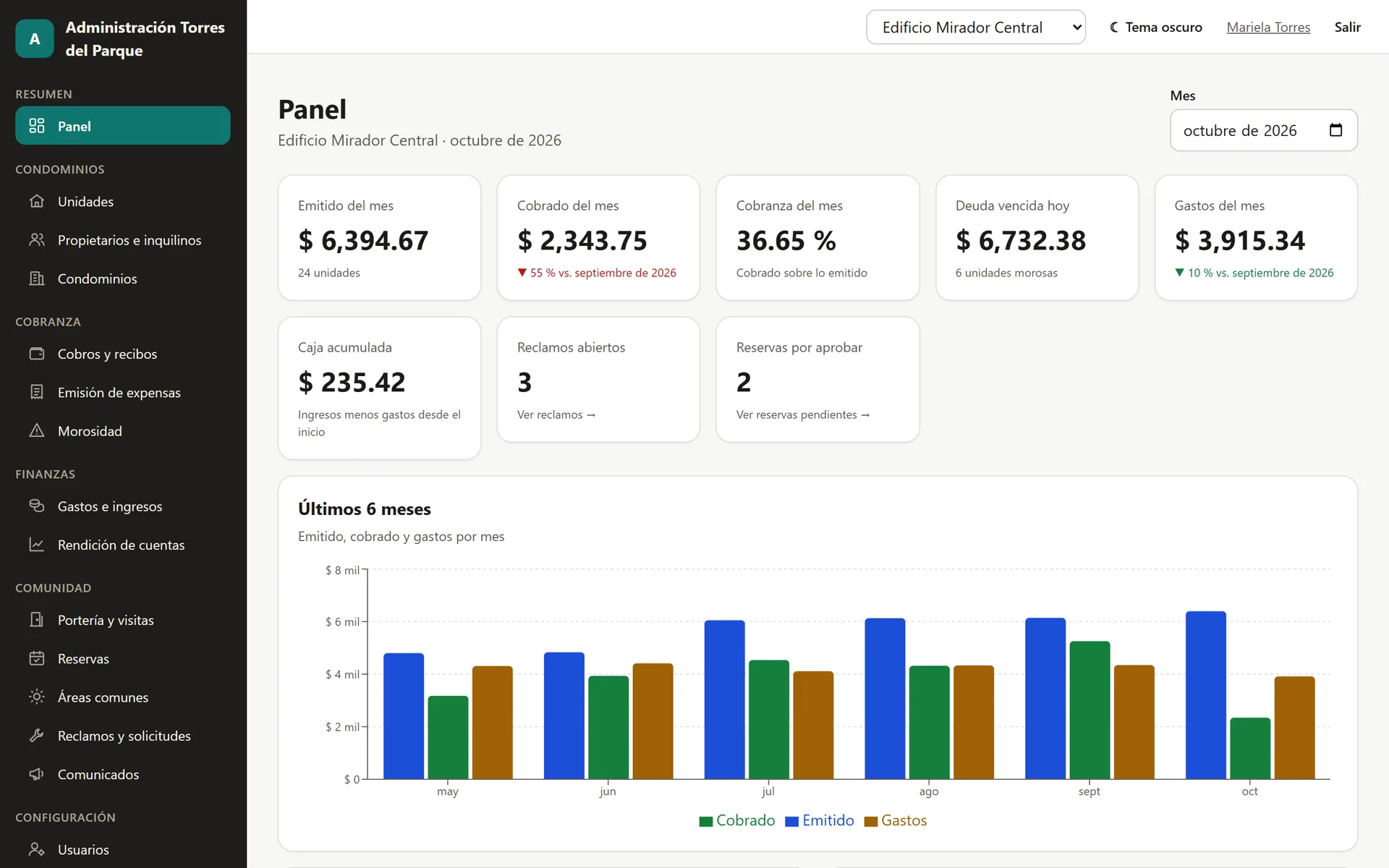Open calendar picker in the Mes field
This screenshot has width=1389, height=868.
coord(1335,130)
